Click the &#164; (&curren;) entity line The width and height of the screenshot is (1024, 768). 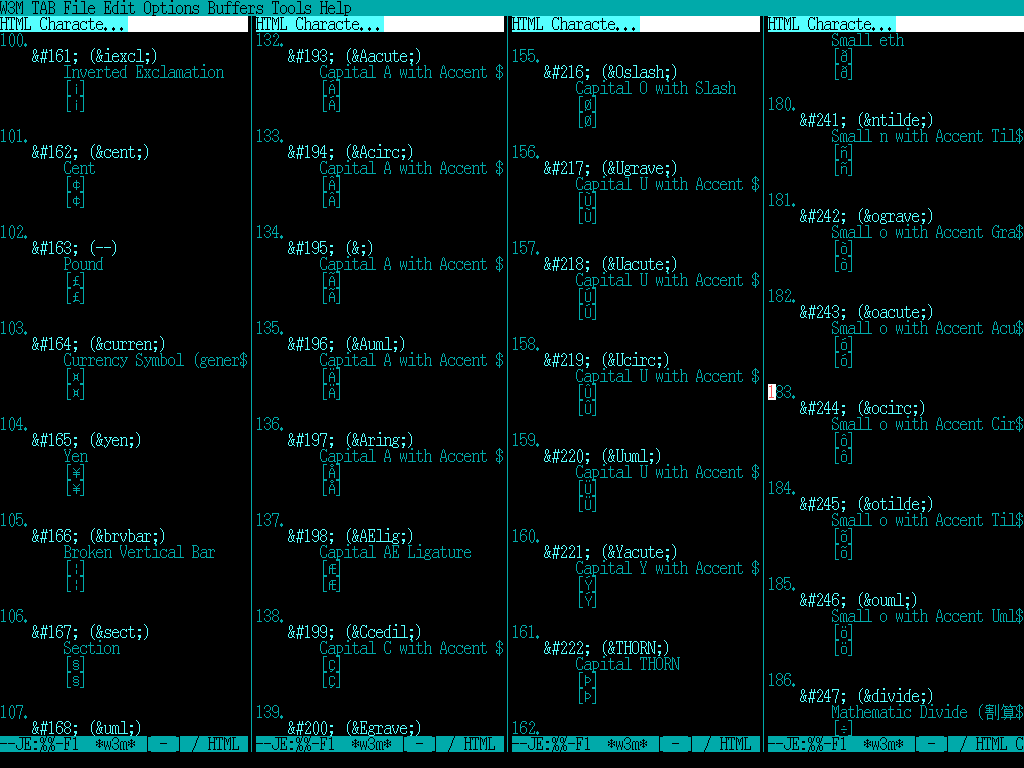pos(99,344)
